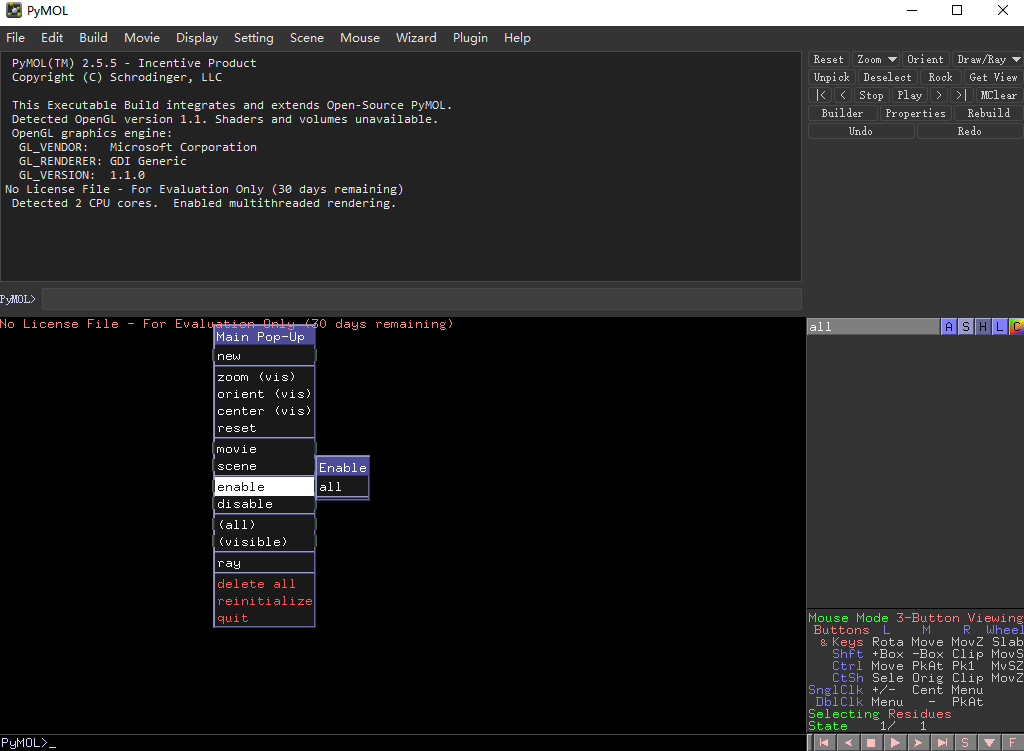Image resolution: width=1024 pixels, height=751 pixels.
Task: Click the Mouse Mode 3-Button Viewing label
Action: pyautogui.click(x=914, y=618)
